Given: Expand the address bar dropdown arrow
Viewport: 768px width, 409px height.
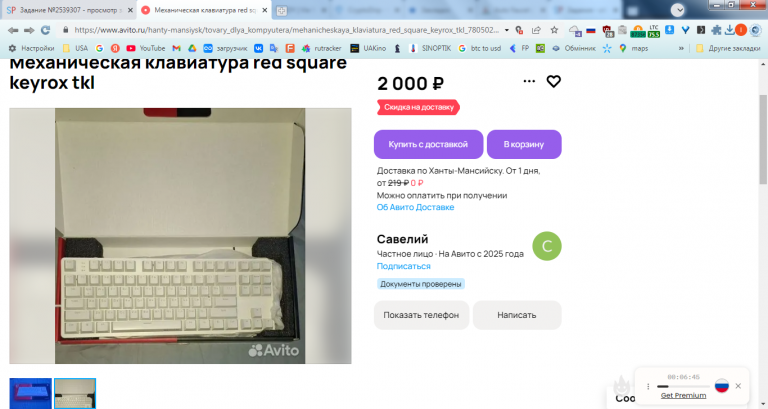Looking at the screenshot, I should point(506,30).
